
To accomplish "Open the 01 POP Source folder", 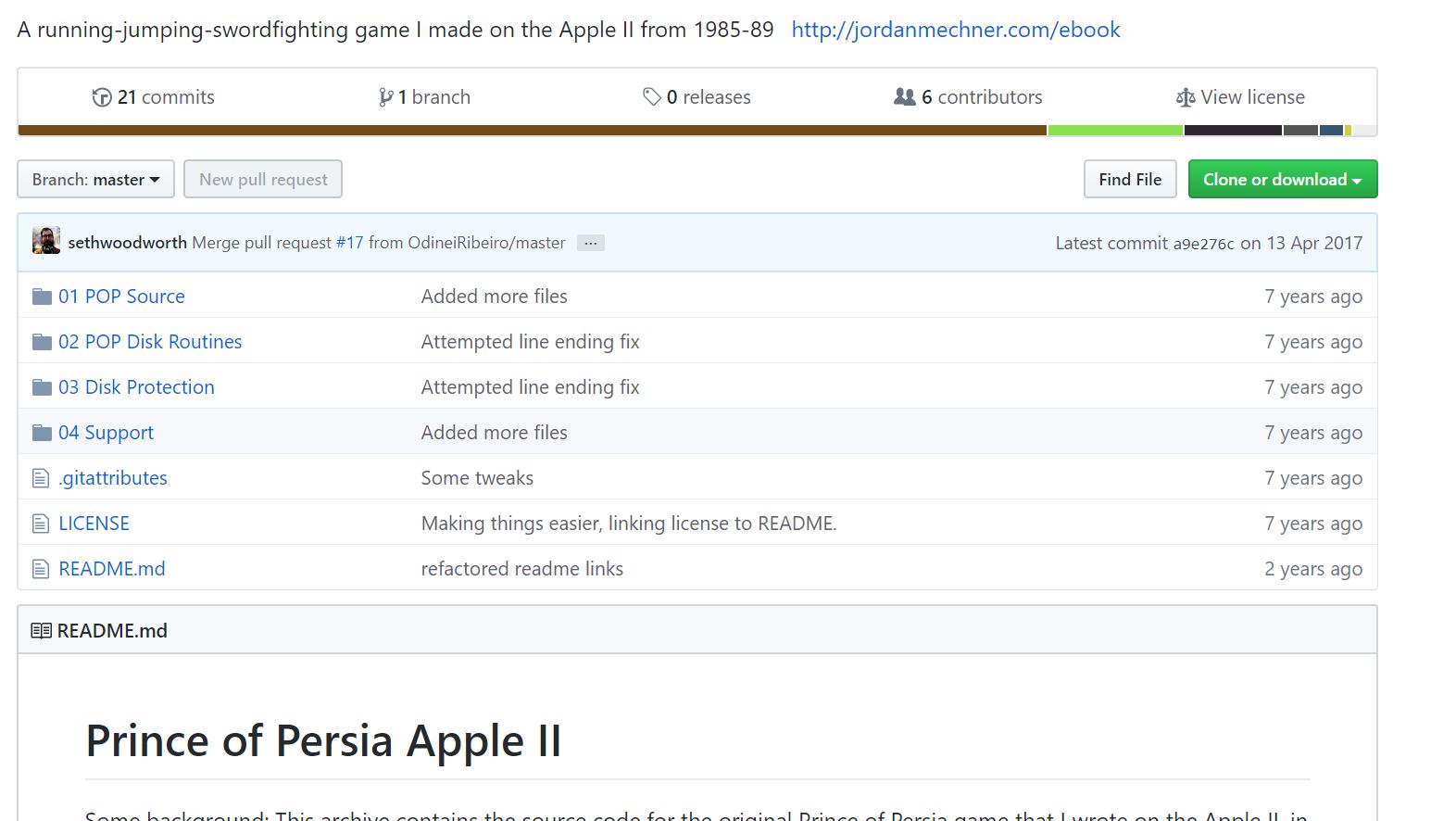I will coord(121,297).
